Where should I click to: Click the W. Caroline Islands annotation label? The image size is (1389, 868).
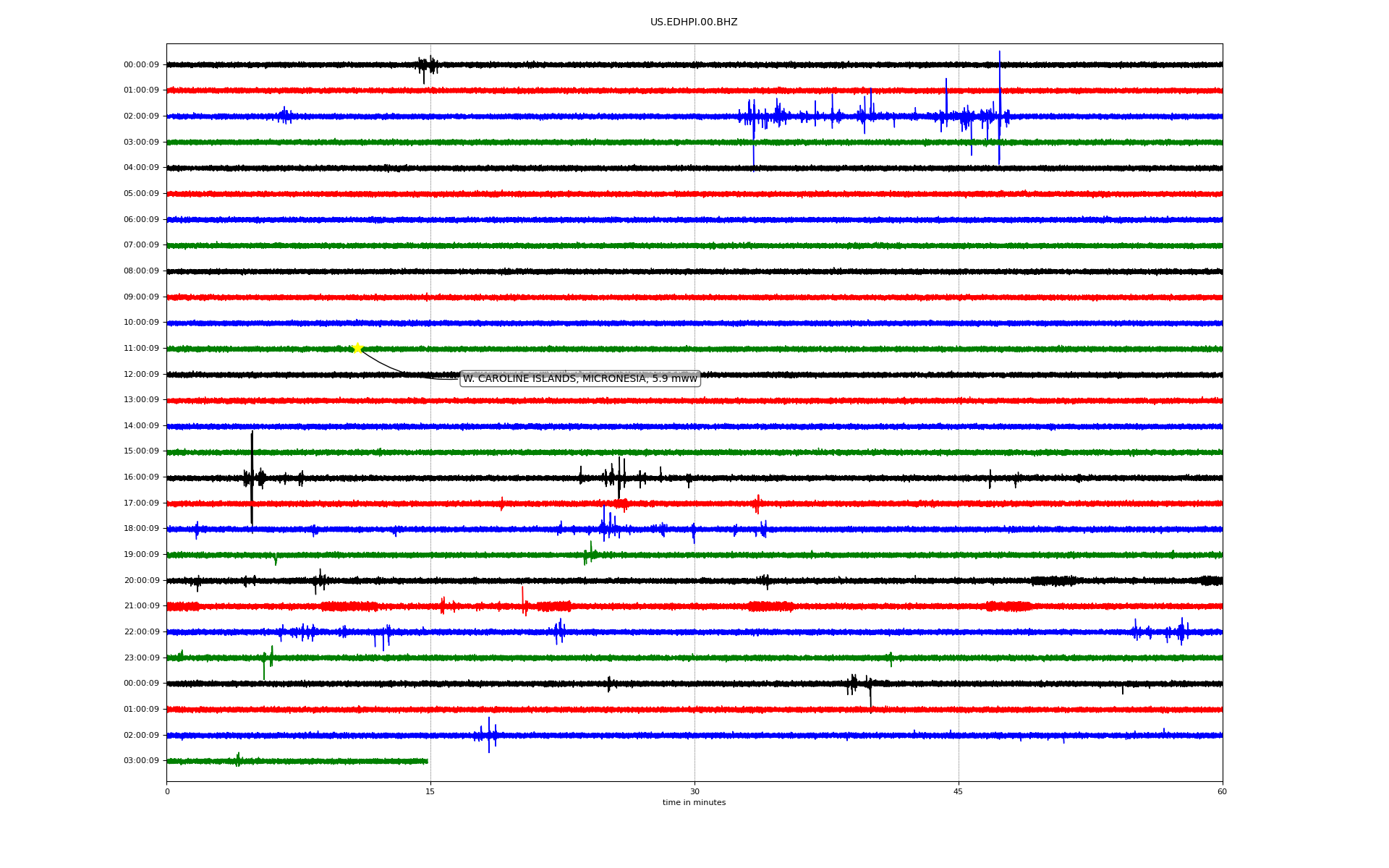point(579,378)
